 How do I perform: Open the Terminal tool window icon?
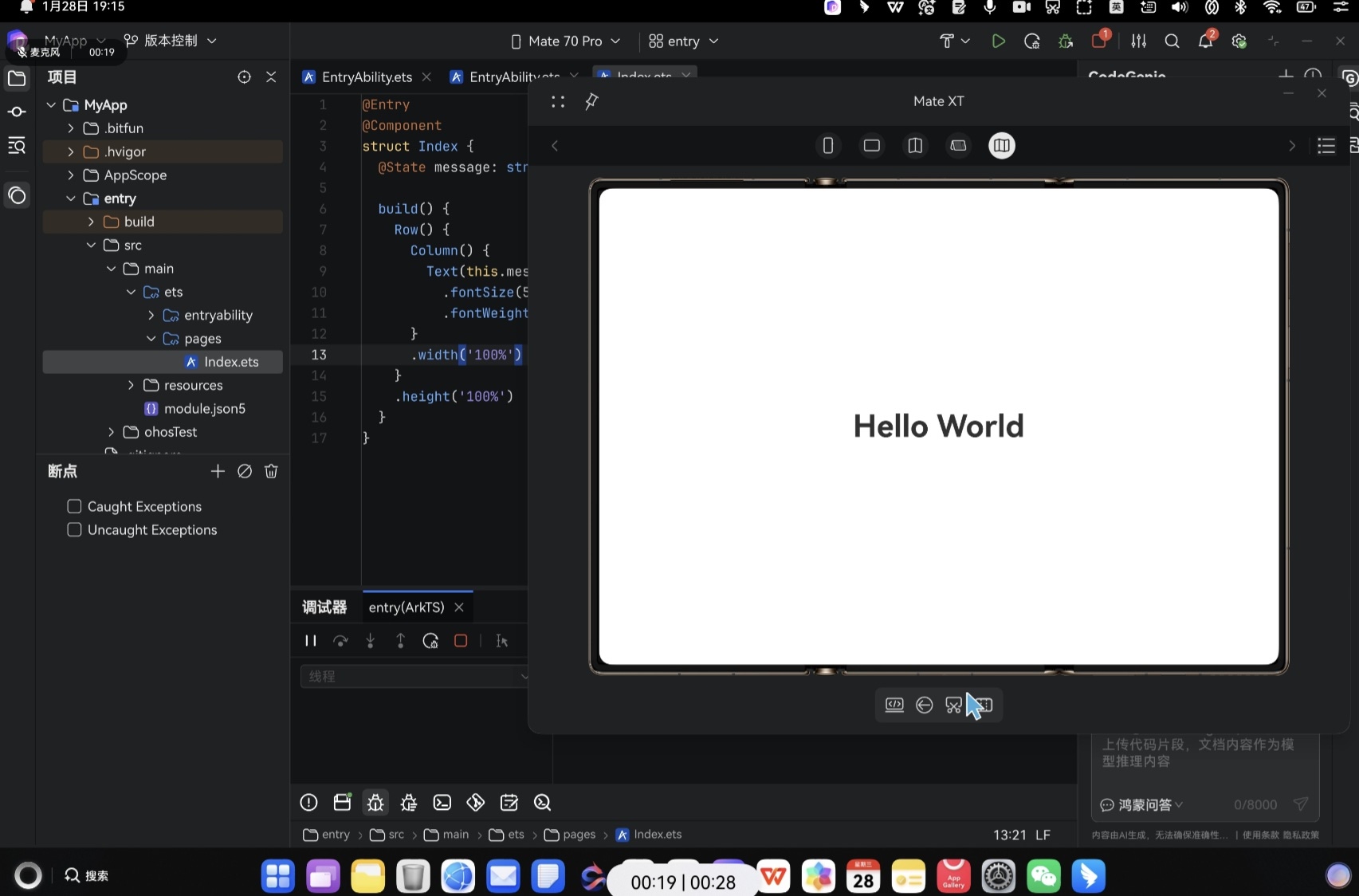pyautogui.click(x=442, y=803)
